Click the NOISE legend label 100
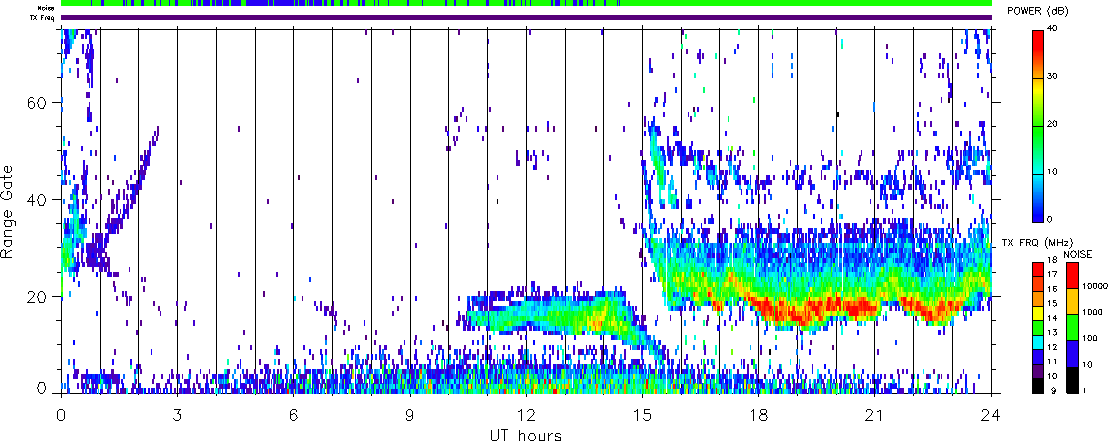1108x441 pixels. (1089, 339)
